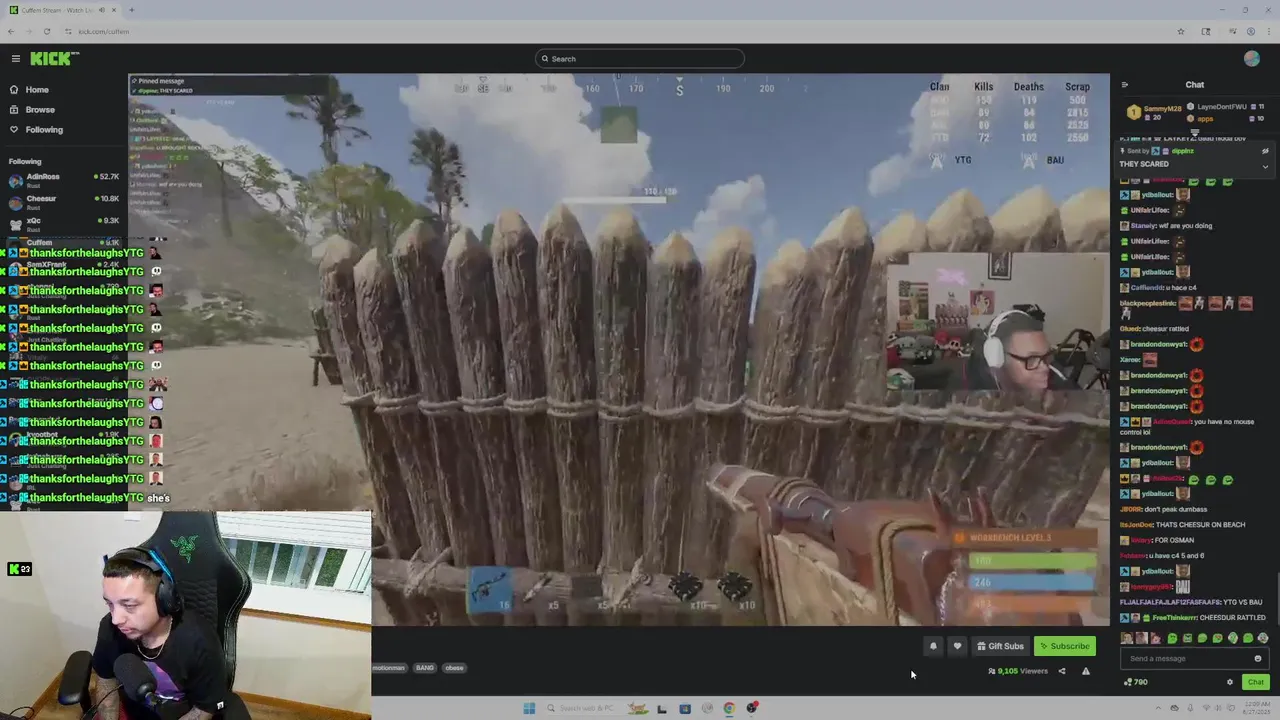Click the stream video player

pyautogui.click(x=619, y=349)
